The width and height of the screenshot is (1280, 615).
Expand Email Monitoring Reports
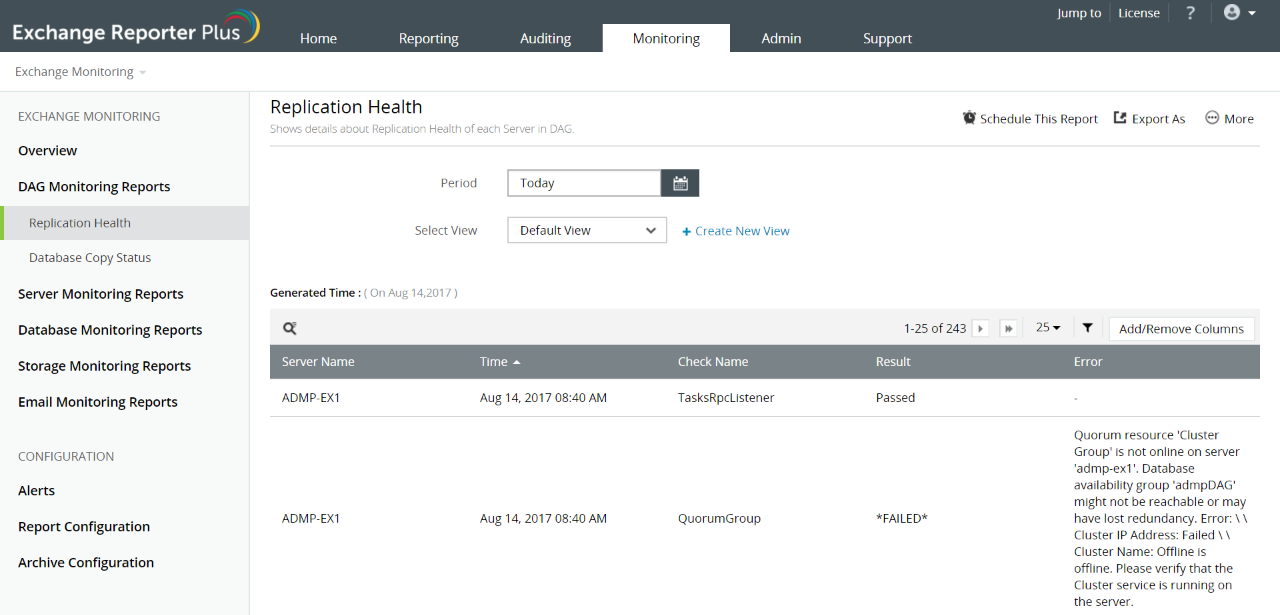coord(98,402)
